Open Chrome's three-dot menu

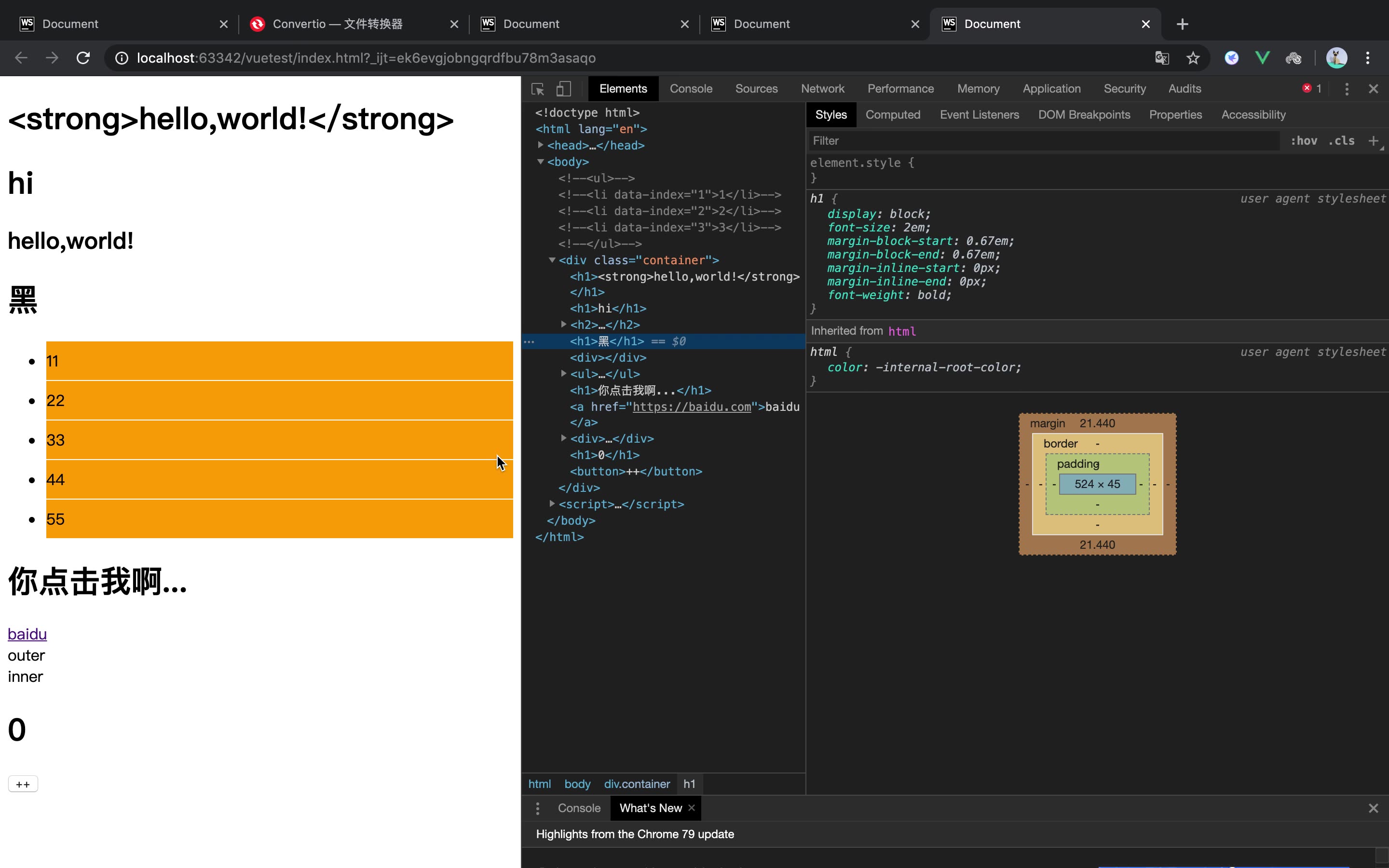click(x=1368, y=58)
